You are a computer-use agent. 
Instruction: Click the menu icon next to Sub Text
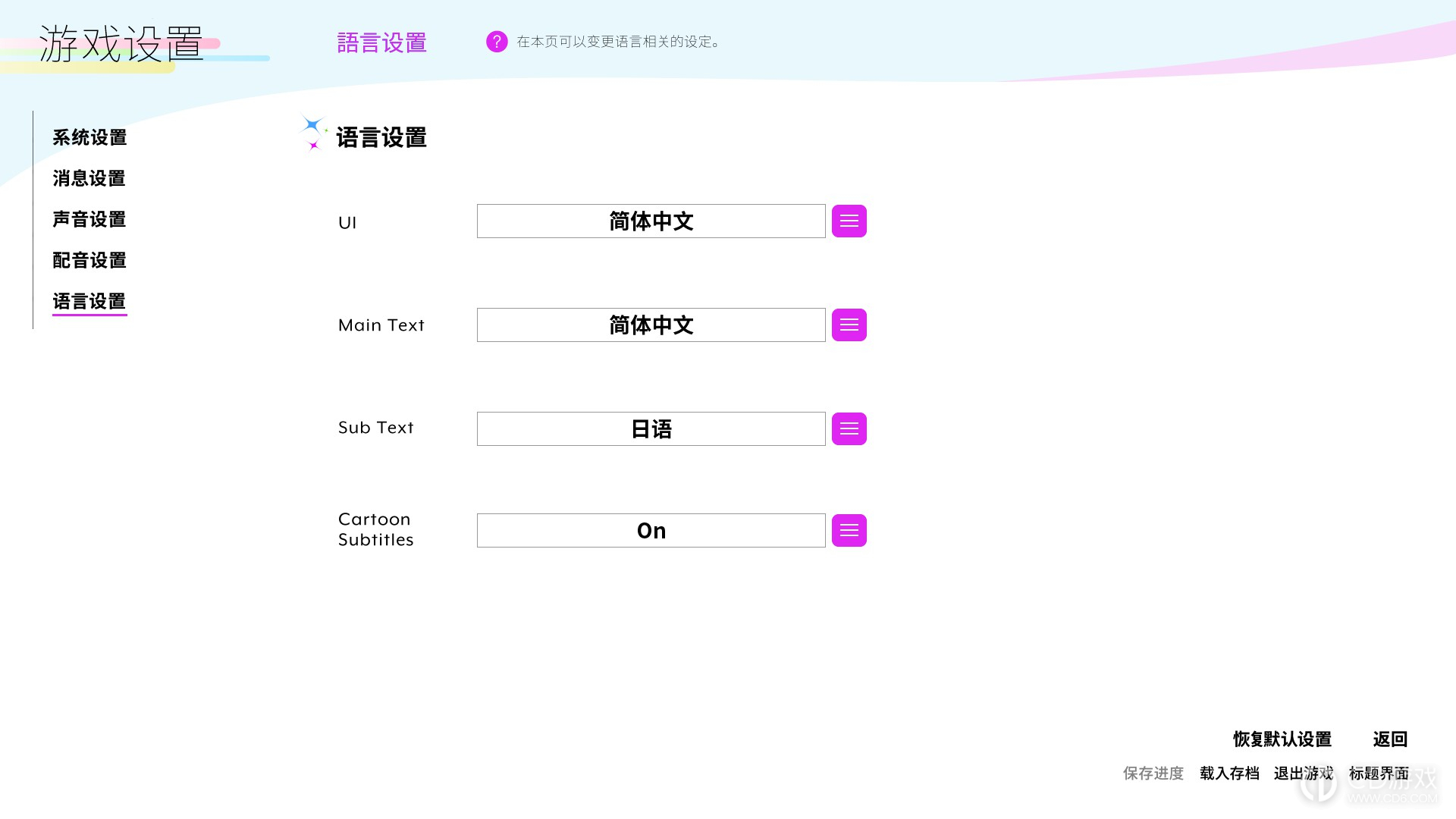coord(849,428)
